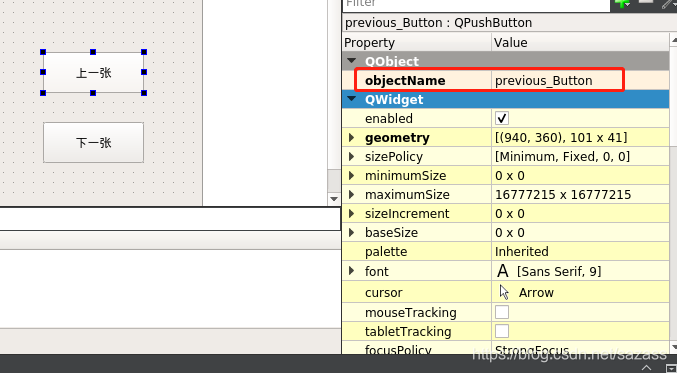The image size is (677, 373).
Task: Click the Property column header
Action: coord(417,42)
